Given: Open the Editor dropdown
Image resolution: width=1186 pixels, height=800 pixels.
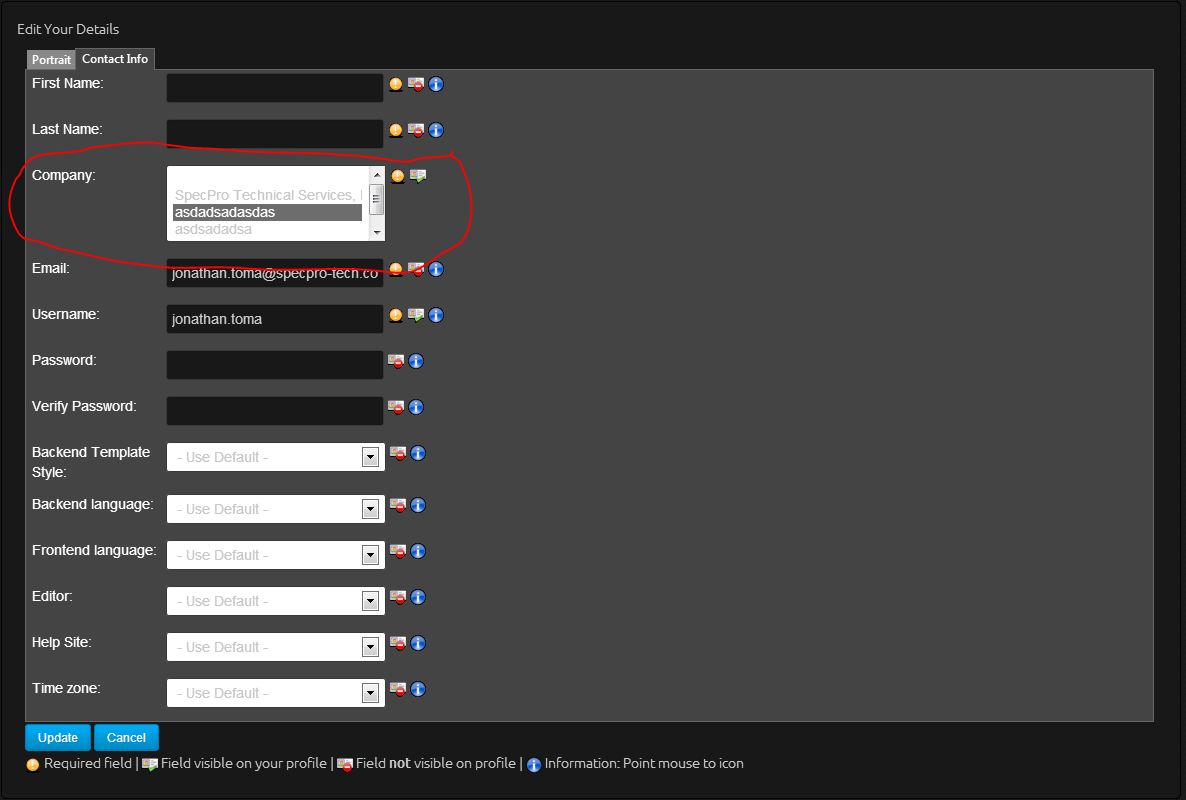Looking at the screenshot, I should pos(276,601).
